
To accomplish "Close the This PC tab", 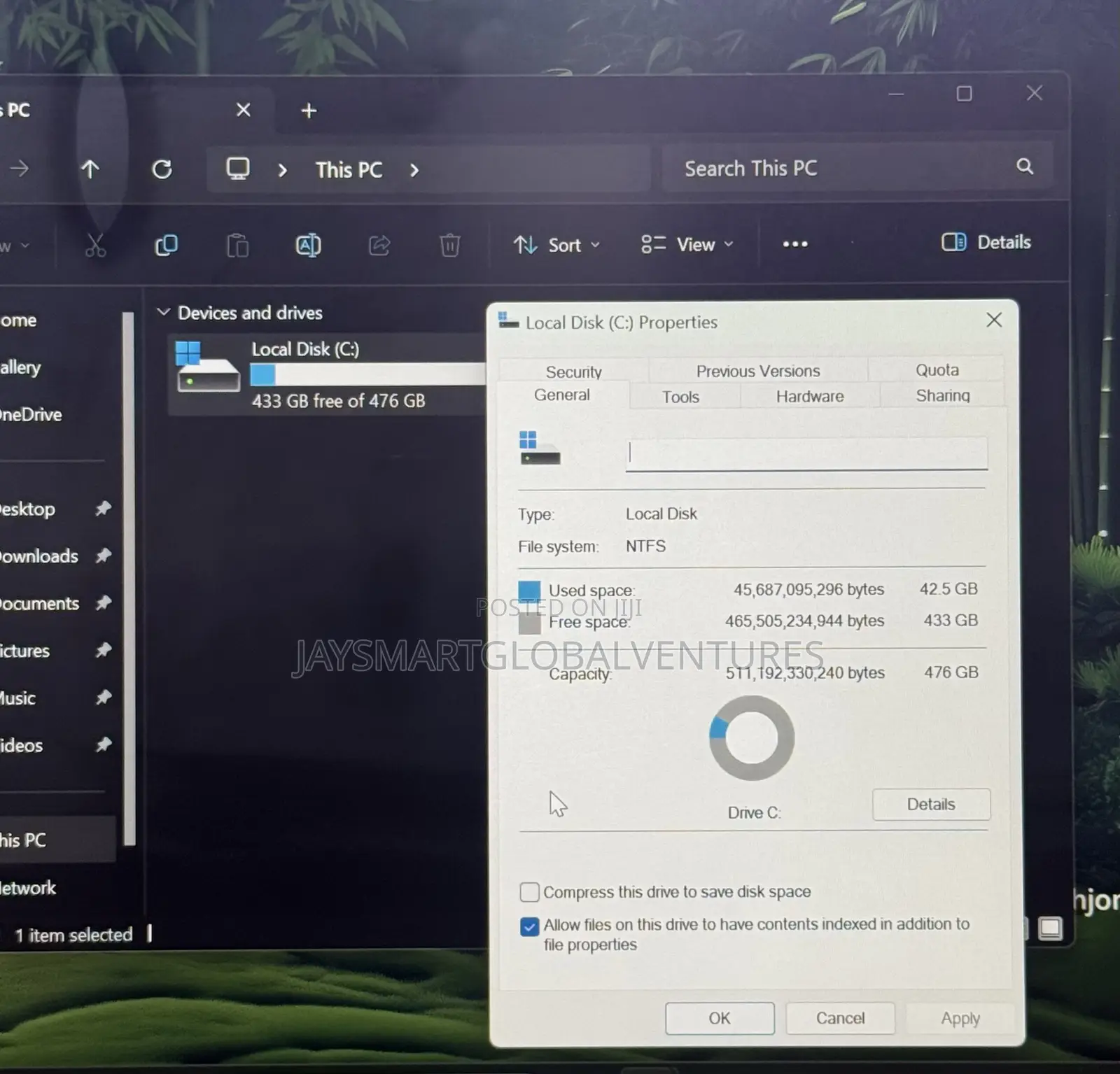I will pos(243,110).
